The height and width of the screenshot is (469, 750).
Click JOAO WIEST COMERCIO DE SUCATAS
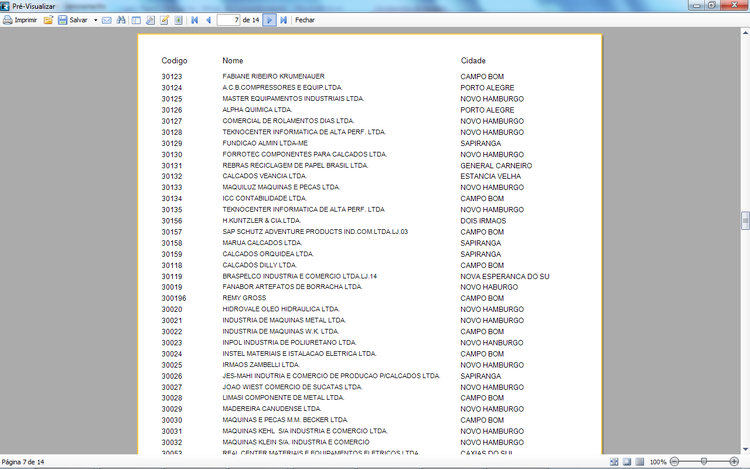[x=292, y=387]
